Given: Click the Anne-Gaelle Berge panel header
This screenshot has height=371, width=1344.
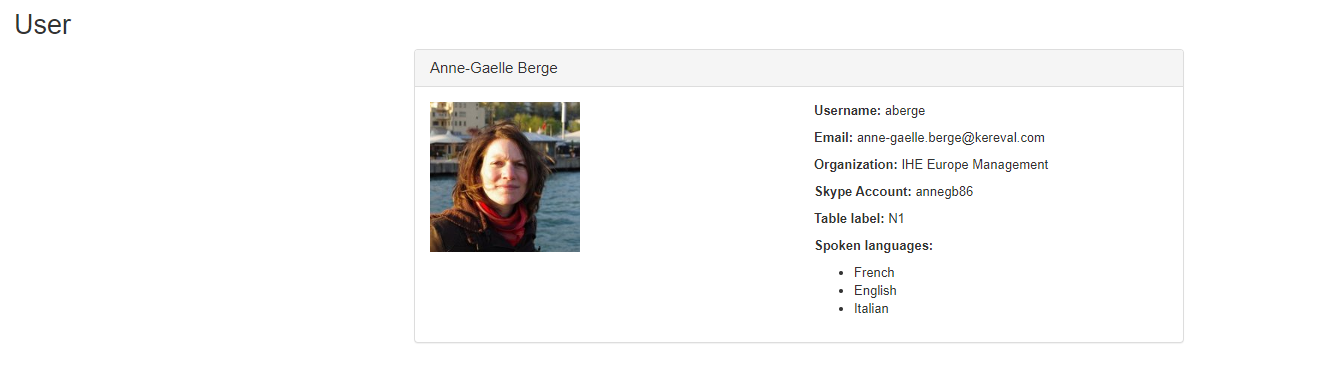Looking at the screenshot, I should point(799,68).
